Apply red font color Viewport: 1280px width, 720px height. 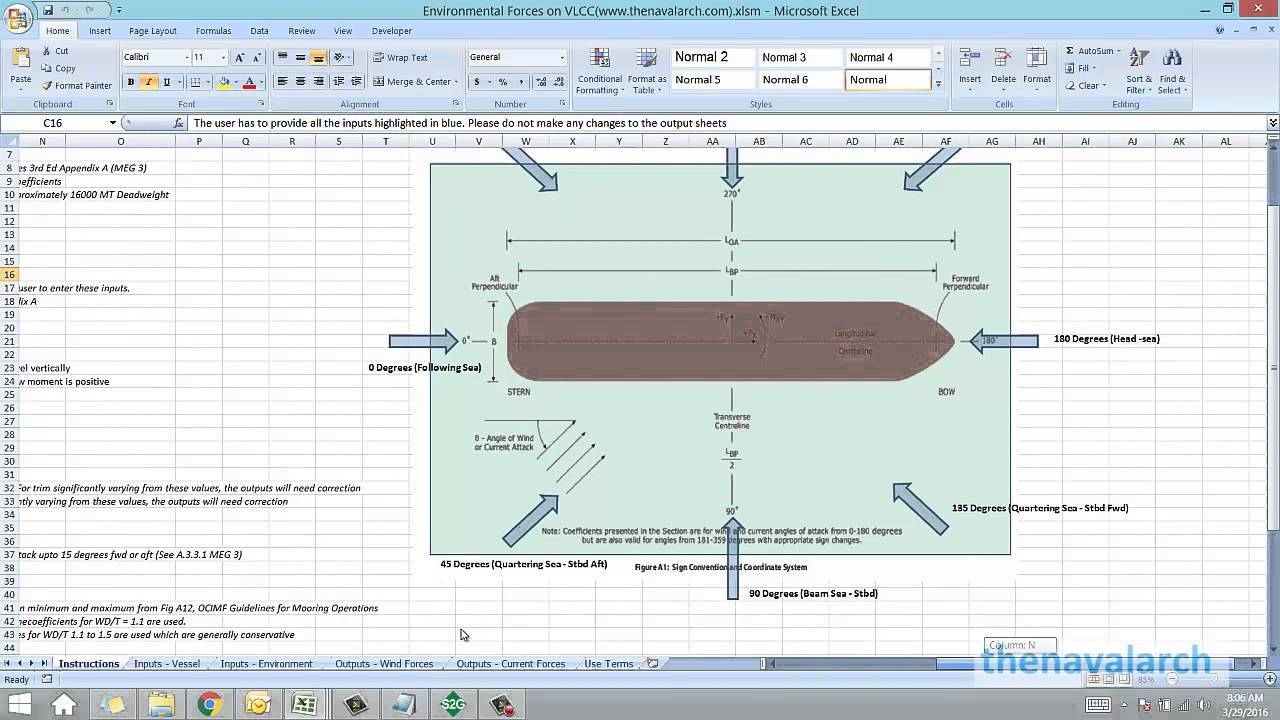click(x=249, y=82)
